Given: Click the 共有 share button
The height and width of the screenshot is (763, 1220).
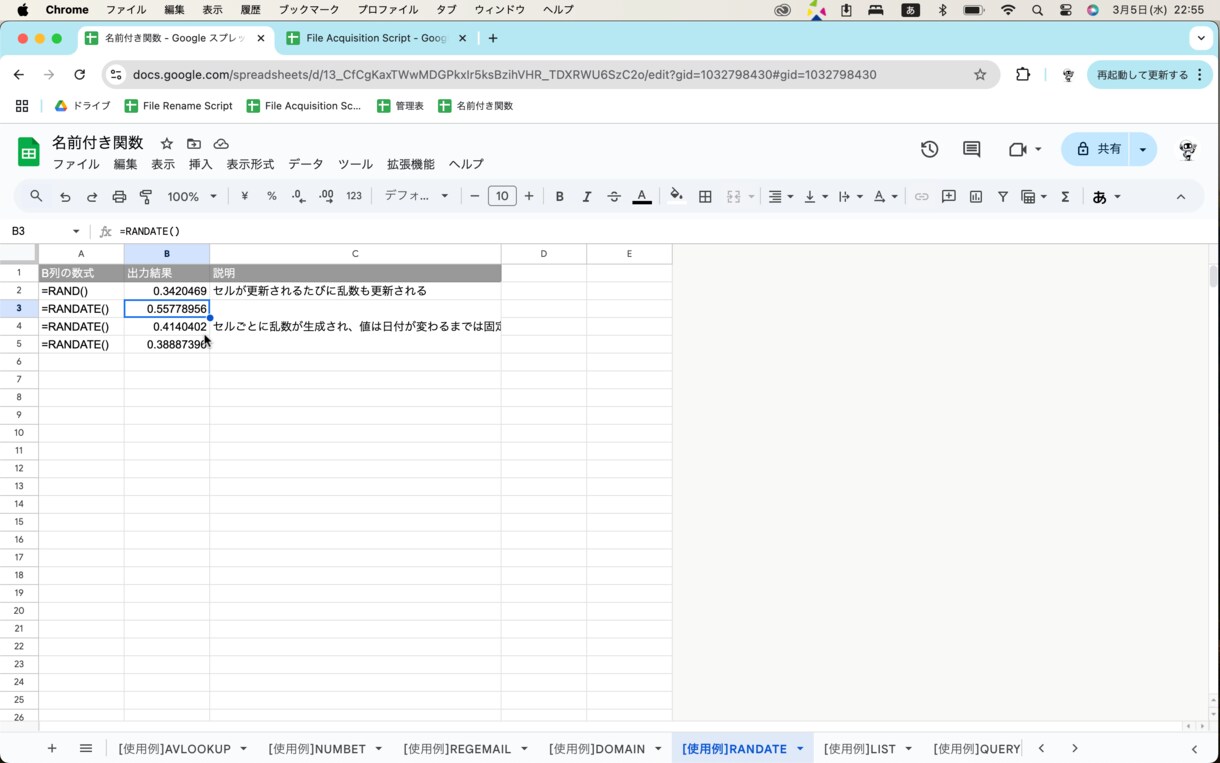Looking at the screenshot, I should pos(1097,149).
